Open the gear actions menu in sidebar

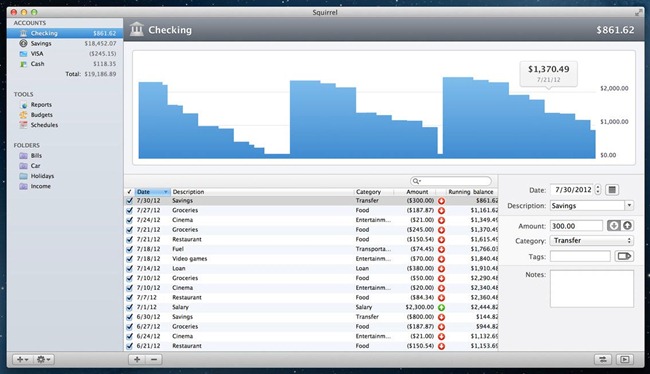[44, 359]
